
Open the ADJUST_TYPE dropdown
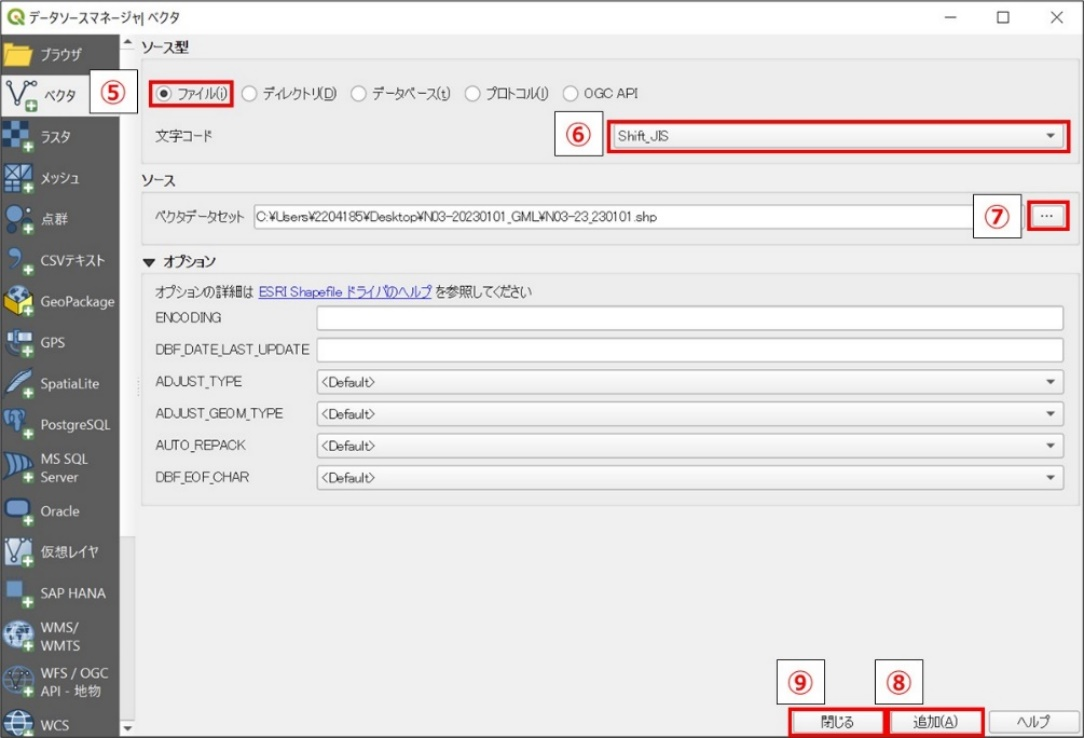tap(689, 382)
